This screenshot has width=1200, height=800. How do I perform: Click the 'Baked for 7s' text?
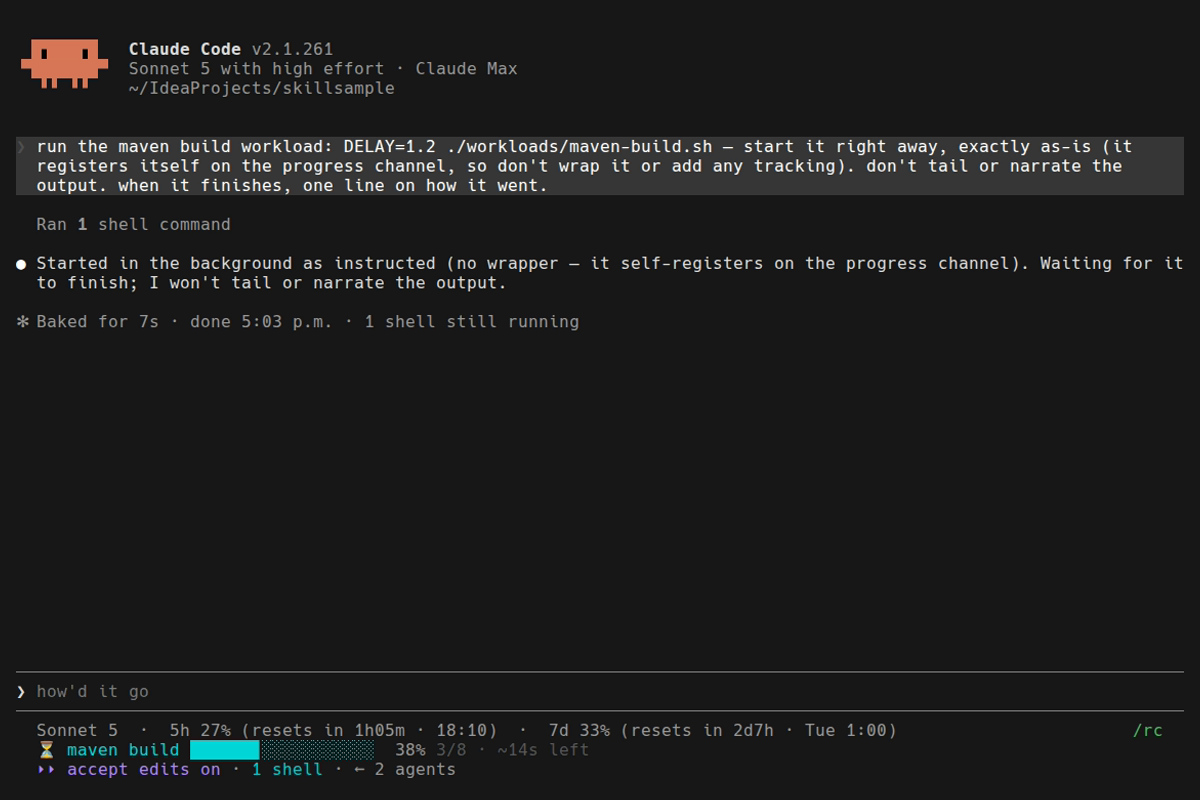pyautogui.click(x=98, y=322)
